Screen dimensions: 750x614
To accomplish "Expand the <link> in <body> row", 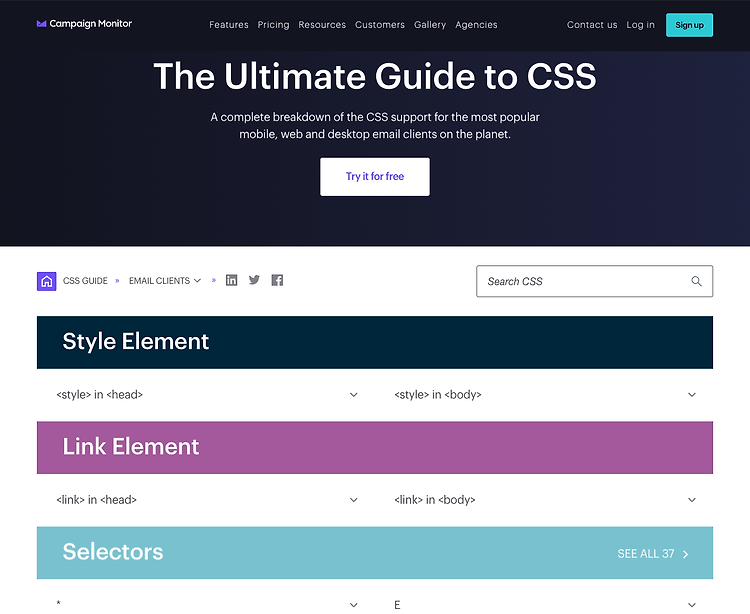I will 544,500.
